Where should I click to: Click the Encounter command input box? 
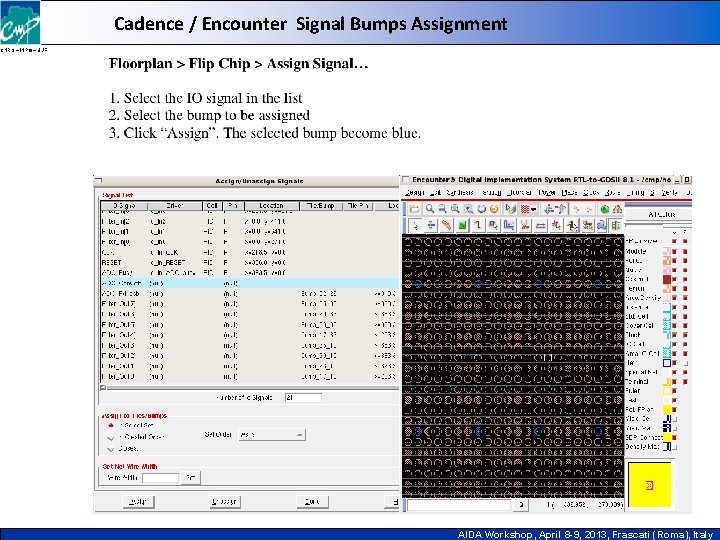tap(458, 505)
